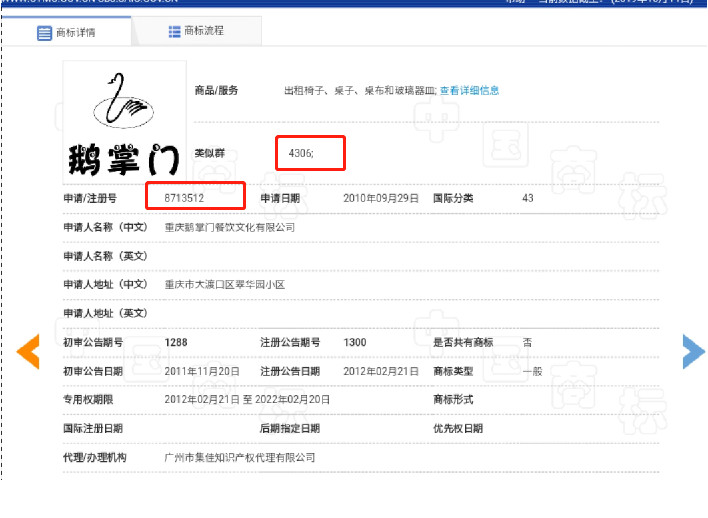Click the 商品/服务 label
The width and height of the screenshot is (708, 518).
point(216,90)
